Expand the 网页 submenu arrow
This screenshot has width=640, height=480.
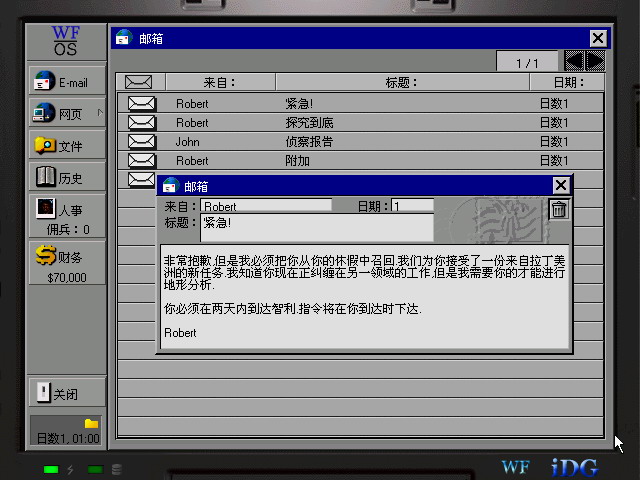[100, 113]
